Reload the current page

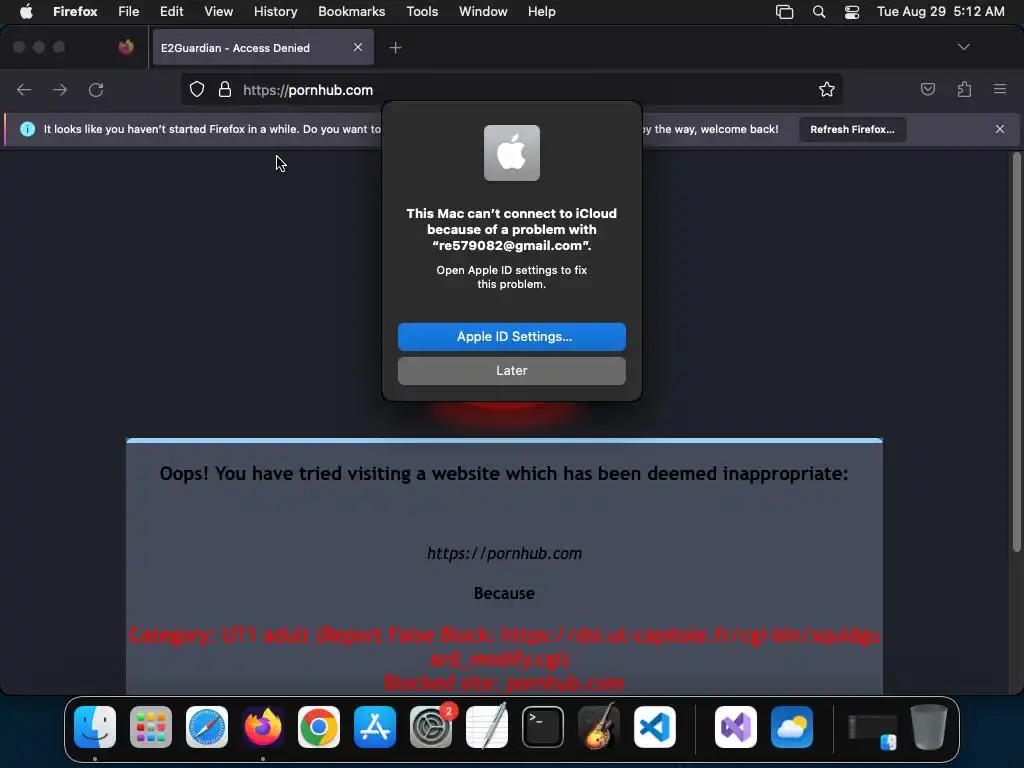click(96, 90)
